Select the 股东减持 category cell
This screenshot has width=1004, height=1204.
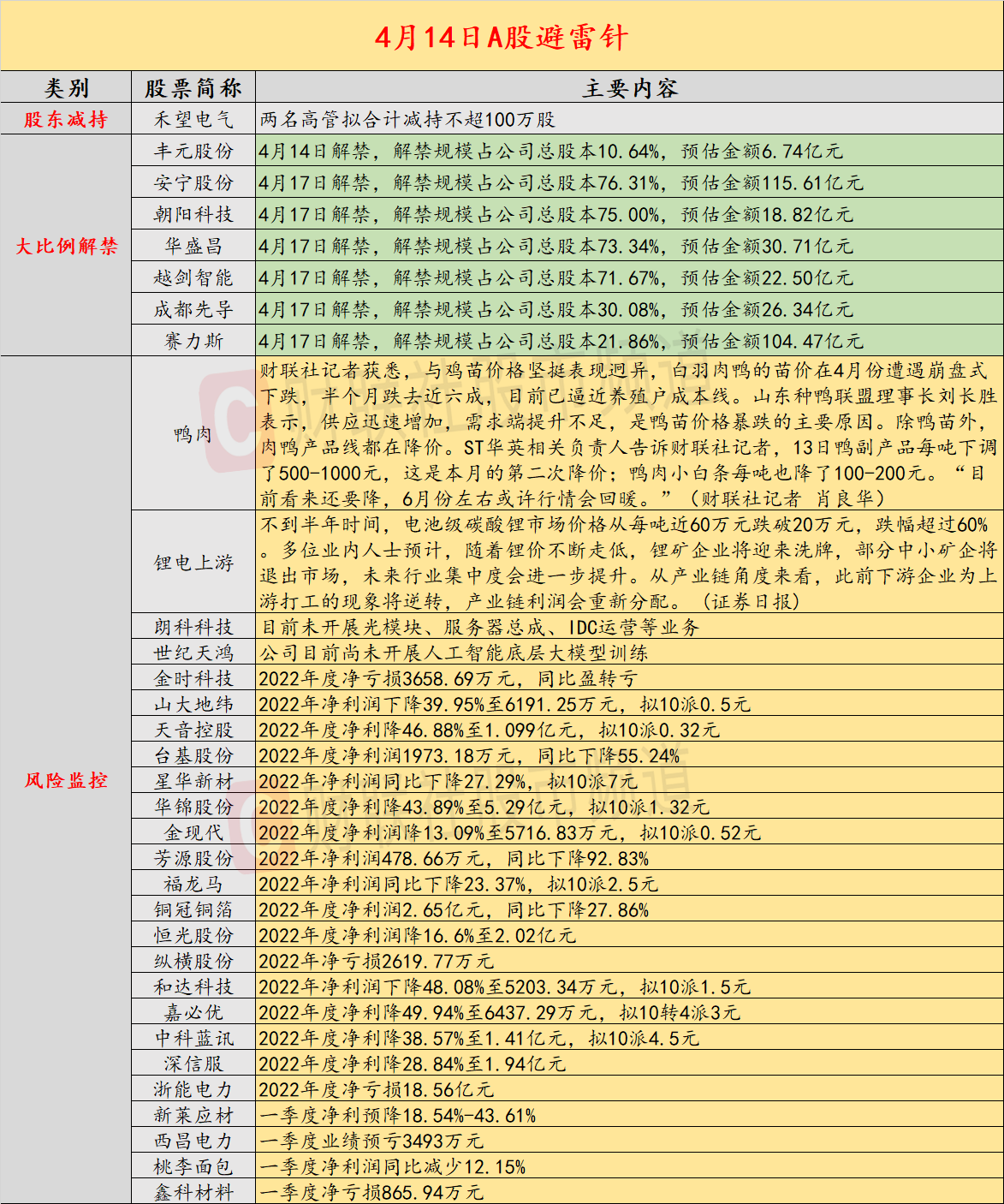click(x=66, y=120)
